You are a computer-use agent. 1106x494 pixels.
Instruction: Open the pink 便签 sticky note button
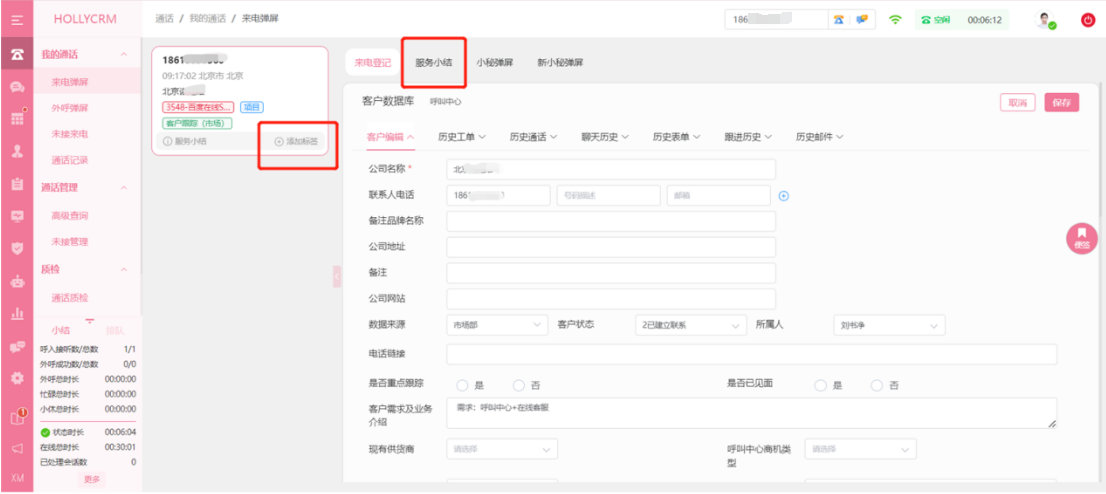click(1082, 238)
